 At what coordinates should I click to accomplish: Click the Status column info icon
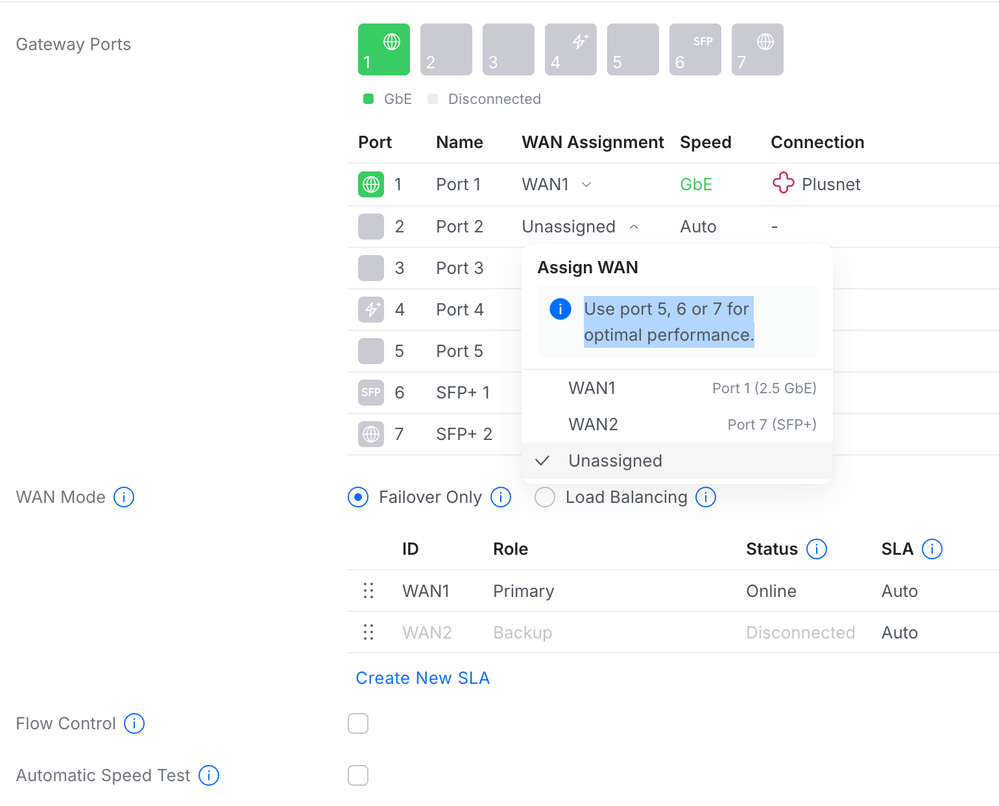tap(816, 549)
